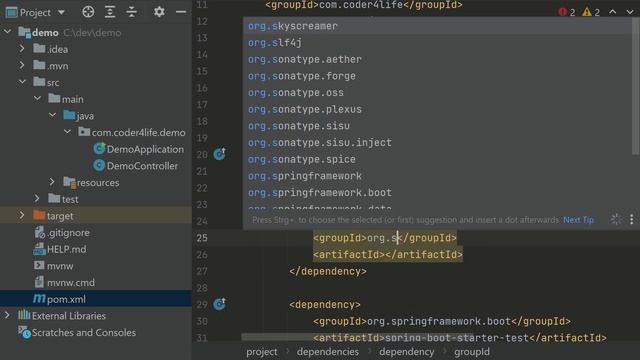Click the completion popup scrollbar

(x=635, y=87)
